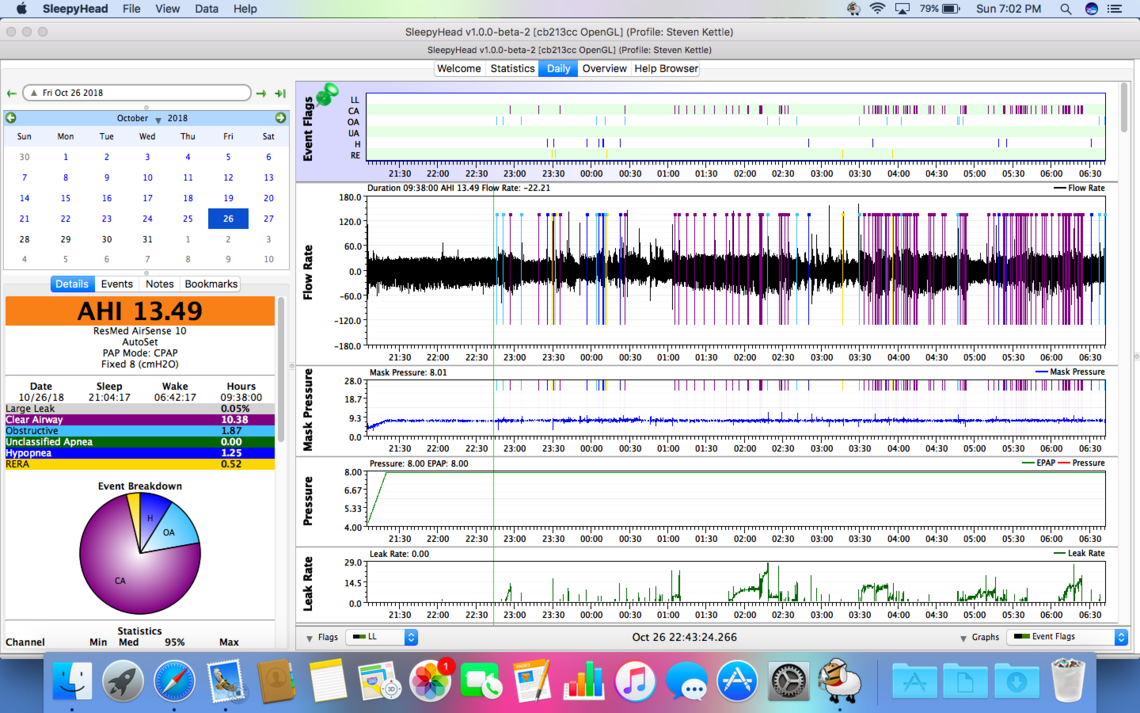1140x713 pixels.
Task: Show next month in the calendar
Action: (281, 118)
